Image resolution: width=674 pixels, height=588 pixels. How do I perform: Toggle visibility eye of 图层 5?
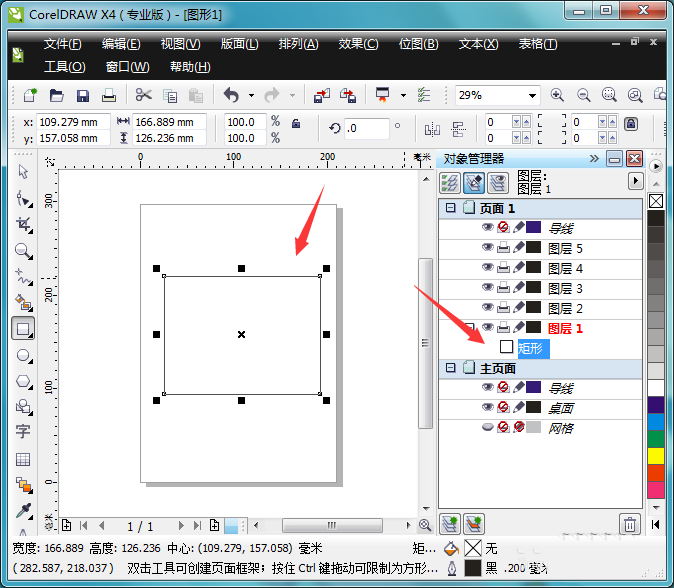(487, 247)
